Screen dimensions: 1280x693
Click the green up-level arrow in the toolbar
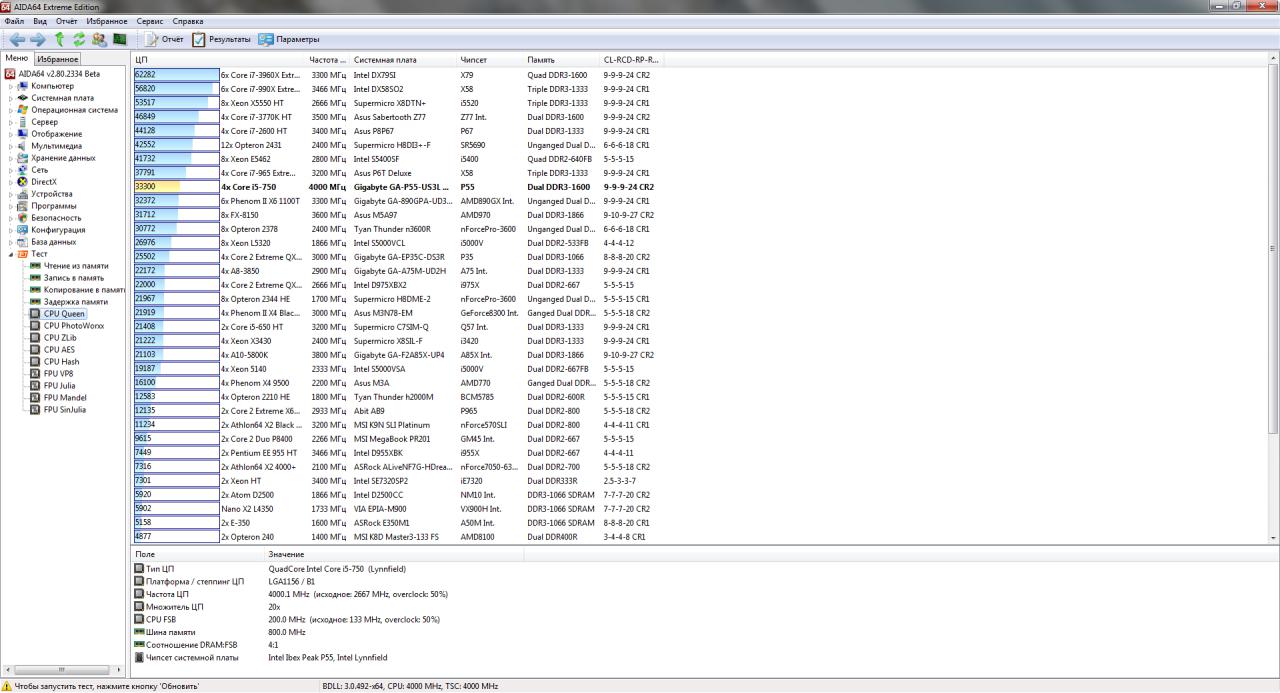[x=60, y=39]
